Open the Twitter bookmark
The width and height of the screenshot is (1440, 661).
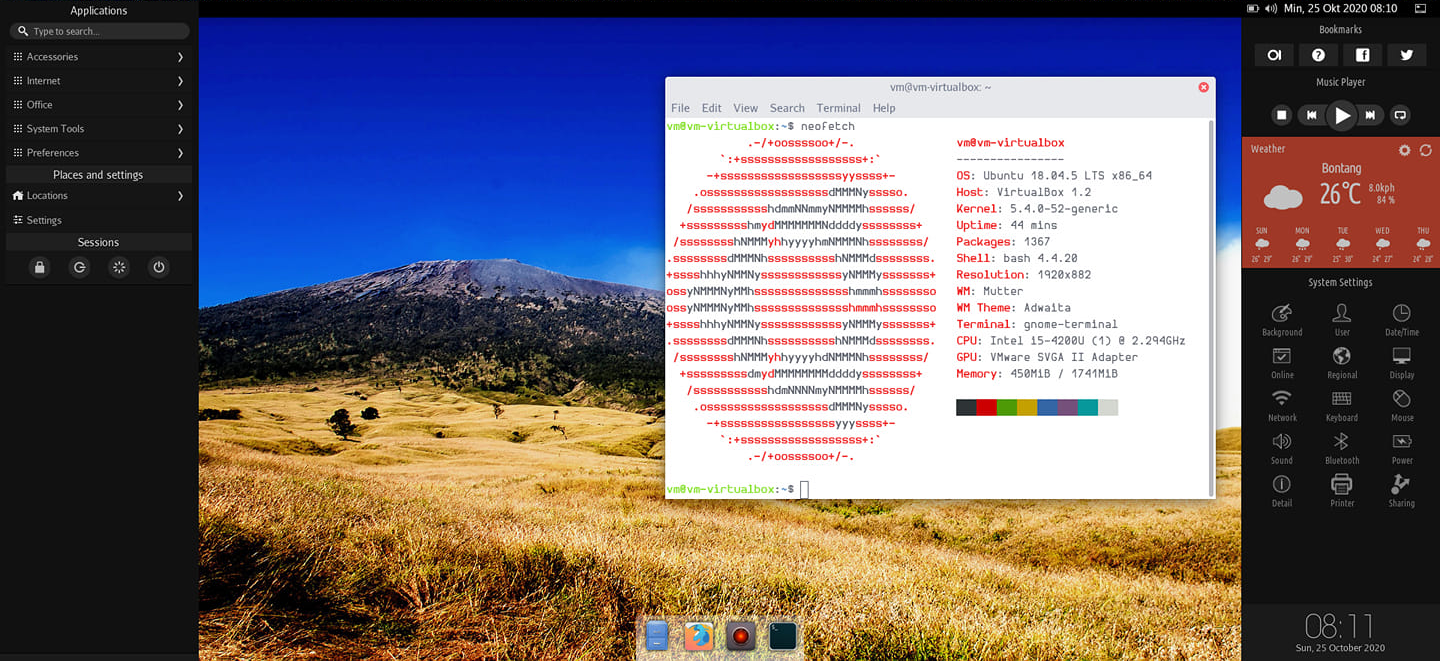click(x=1406, y=55)
